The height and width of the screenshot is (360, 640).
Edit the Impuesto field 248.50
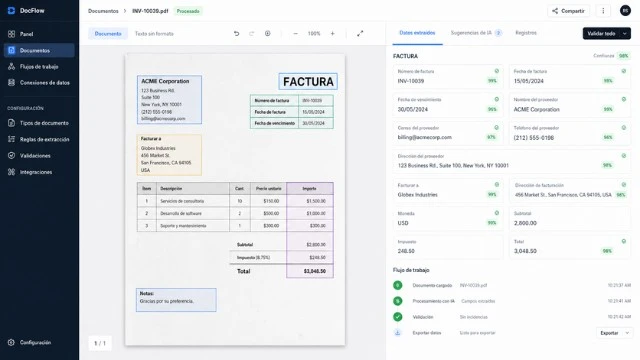(448, 247)
